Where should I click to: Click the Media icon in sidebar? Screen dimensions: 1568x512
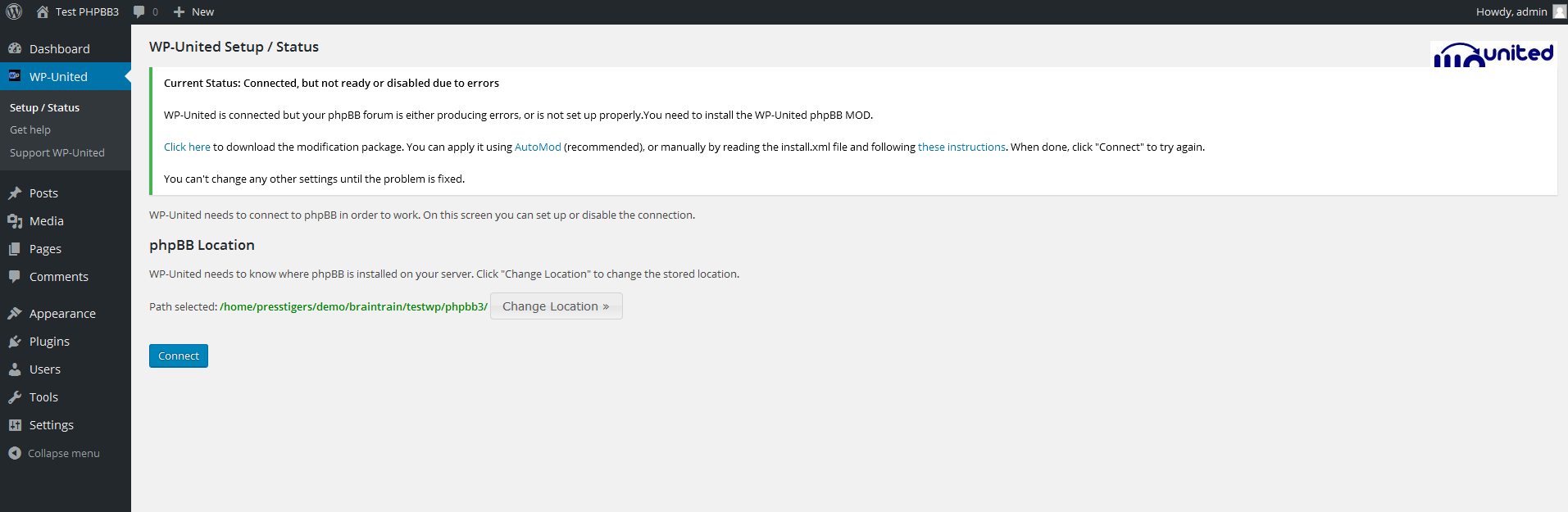coord(15,221)
